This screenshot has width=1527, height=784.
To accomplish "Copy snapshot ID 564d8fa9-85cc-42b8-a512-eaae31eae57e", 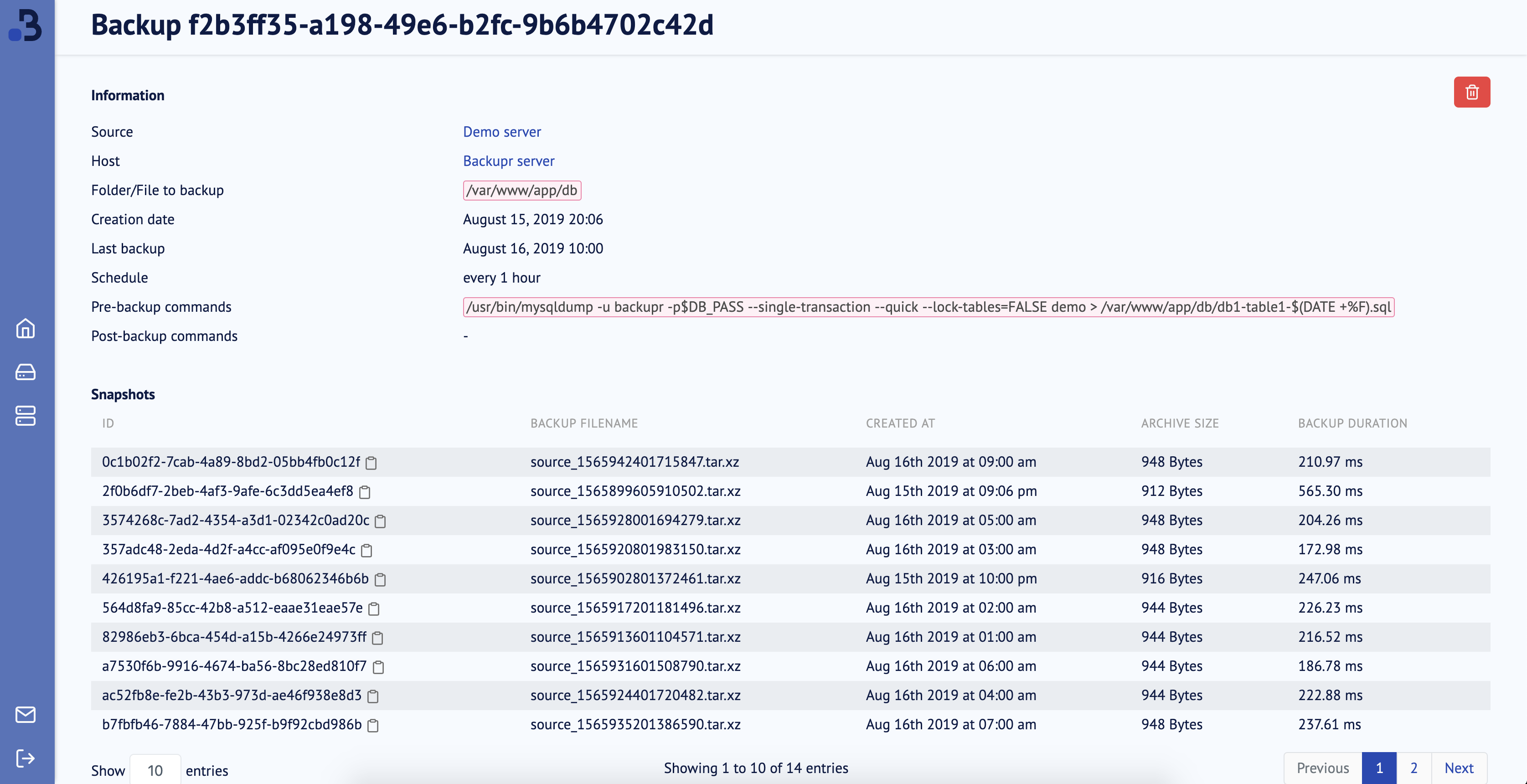I will (373, 608).
